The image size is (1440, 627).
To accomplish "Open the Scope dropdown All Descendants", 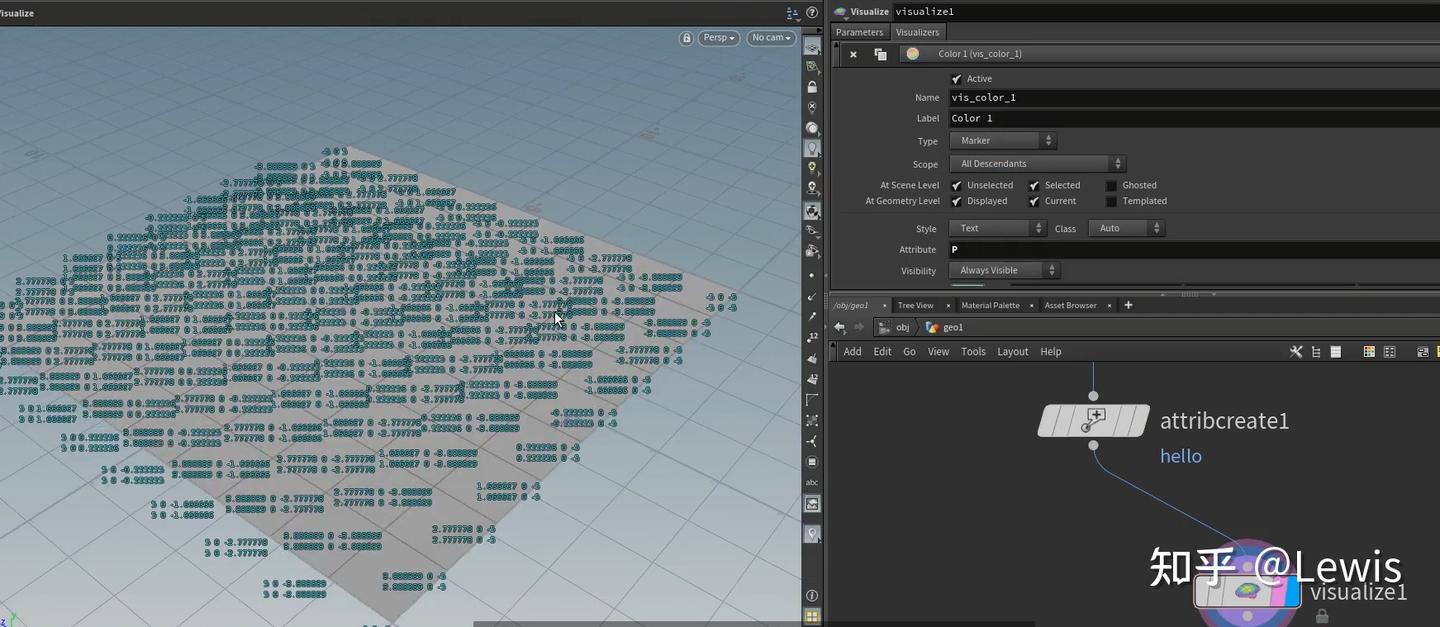I will [x=1037, y=164].
